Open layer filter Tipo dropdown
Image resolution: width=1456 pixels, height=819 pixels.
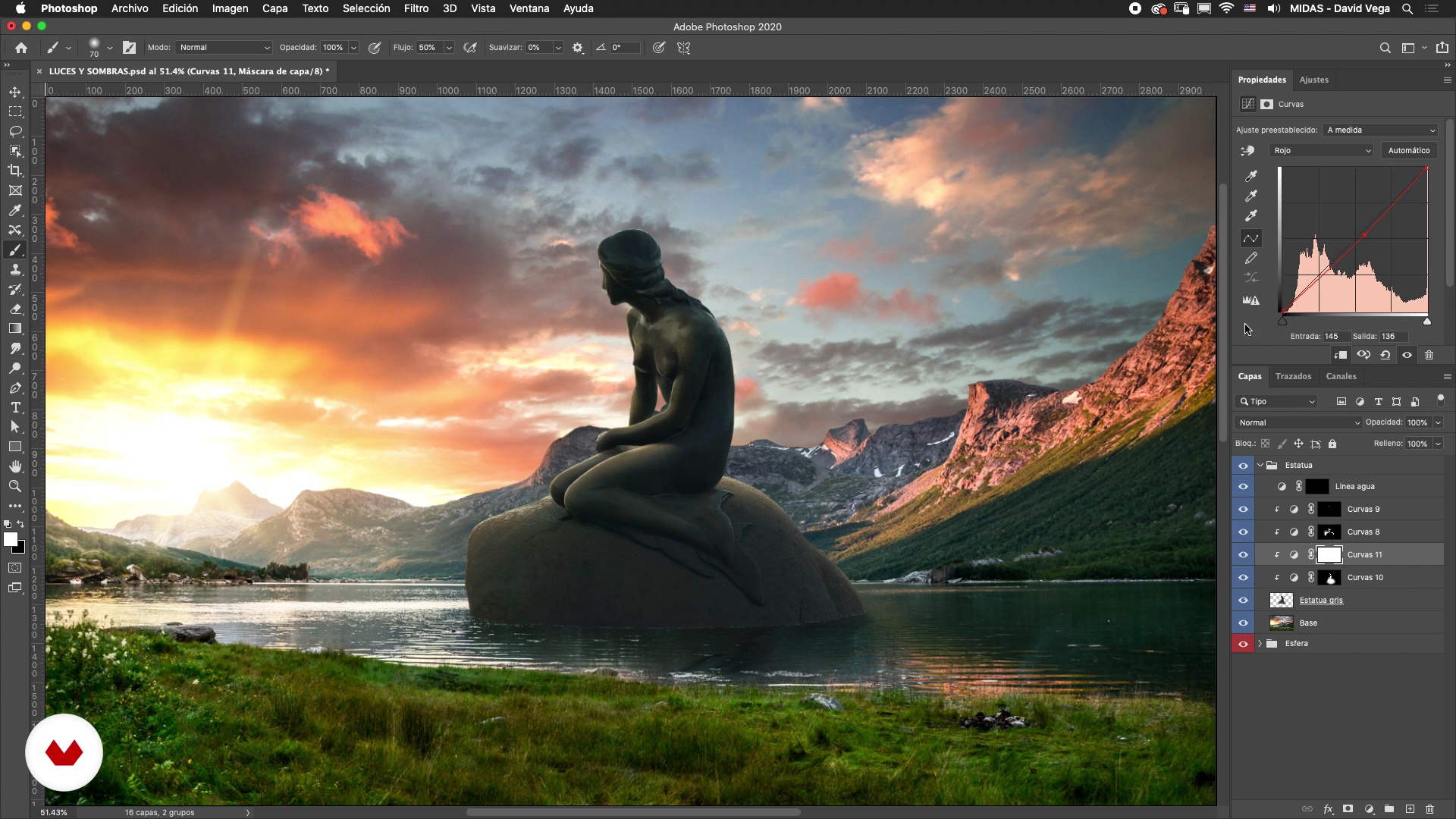pyautogui.click(x=1277, y=402)
